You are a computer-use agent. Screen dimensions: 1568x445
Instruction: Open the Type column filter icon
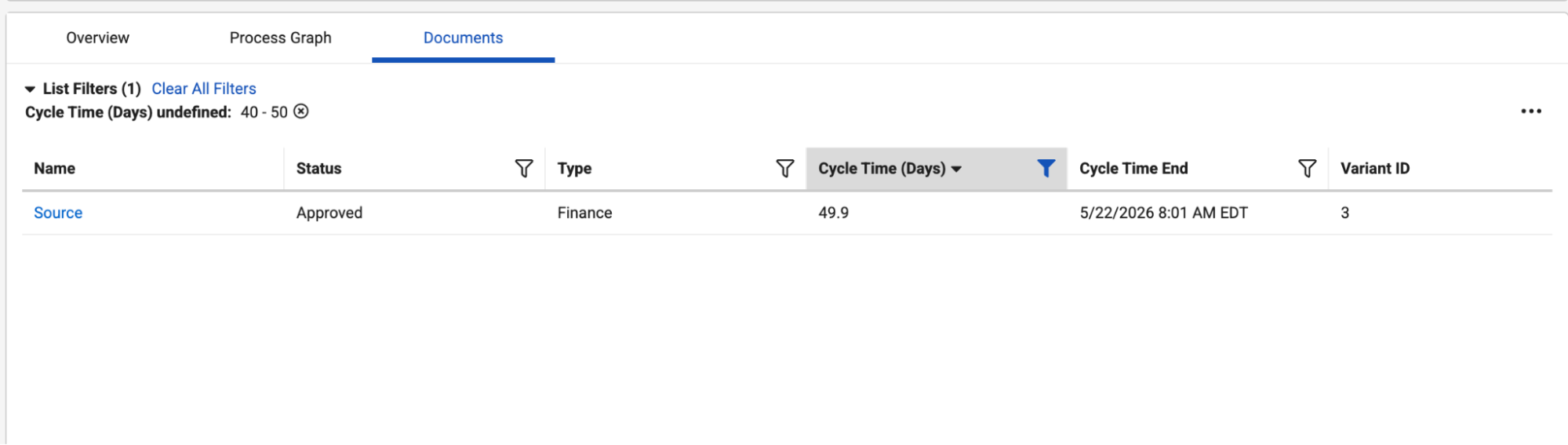[785, 168]
